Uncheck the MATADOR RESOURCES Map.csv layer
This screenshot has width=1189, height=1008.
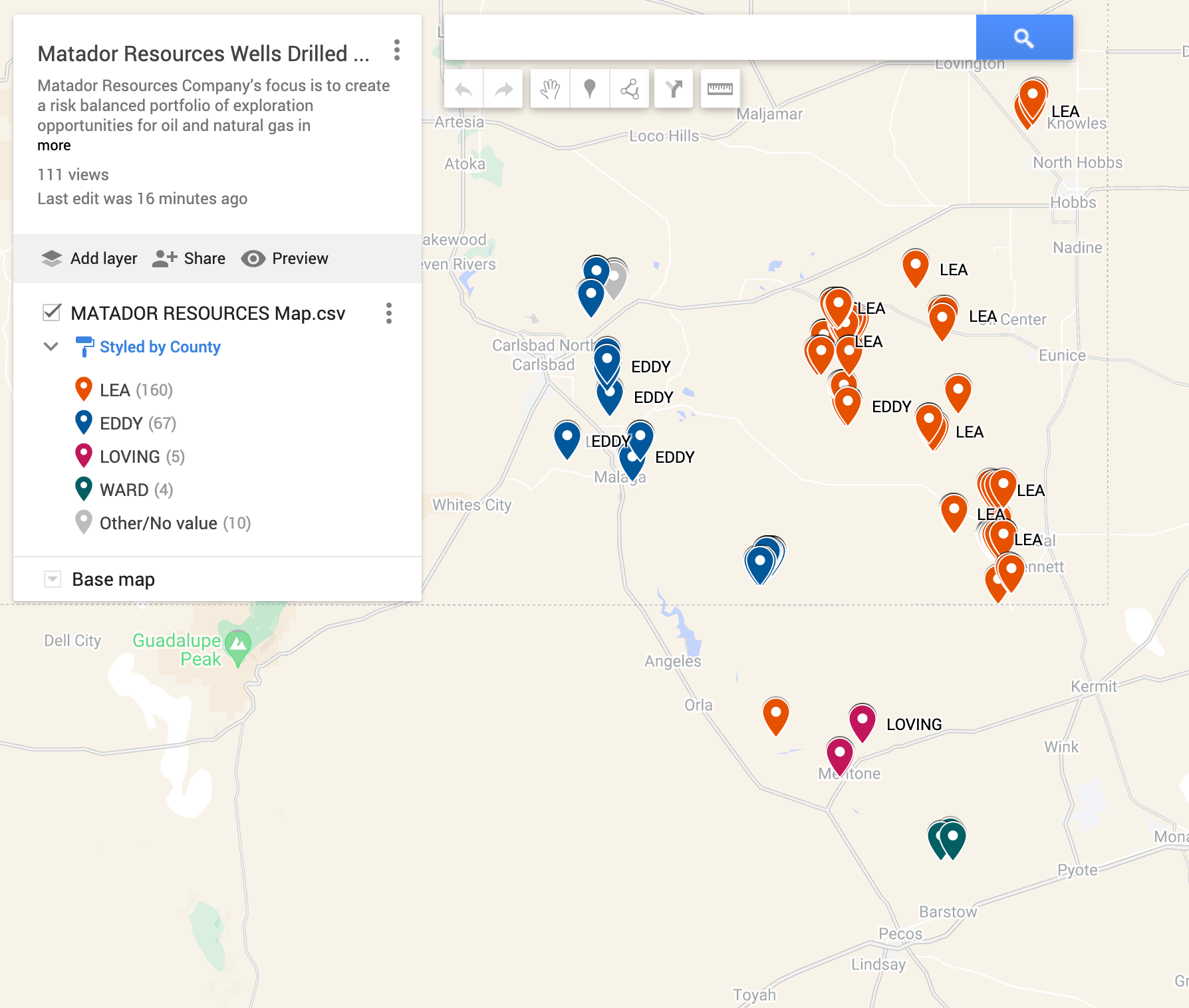tap(52, 313)
